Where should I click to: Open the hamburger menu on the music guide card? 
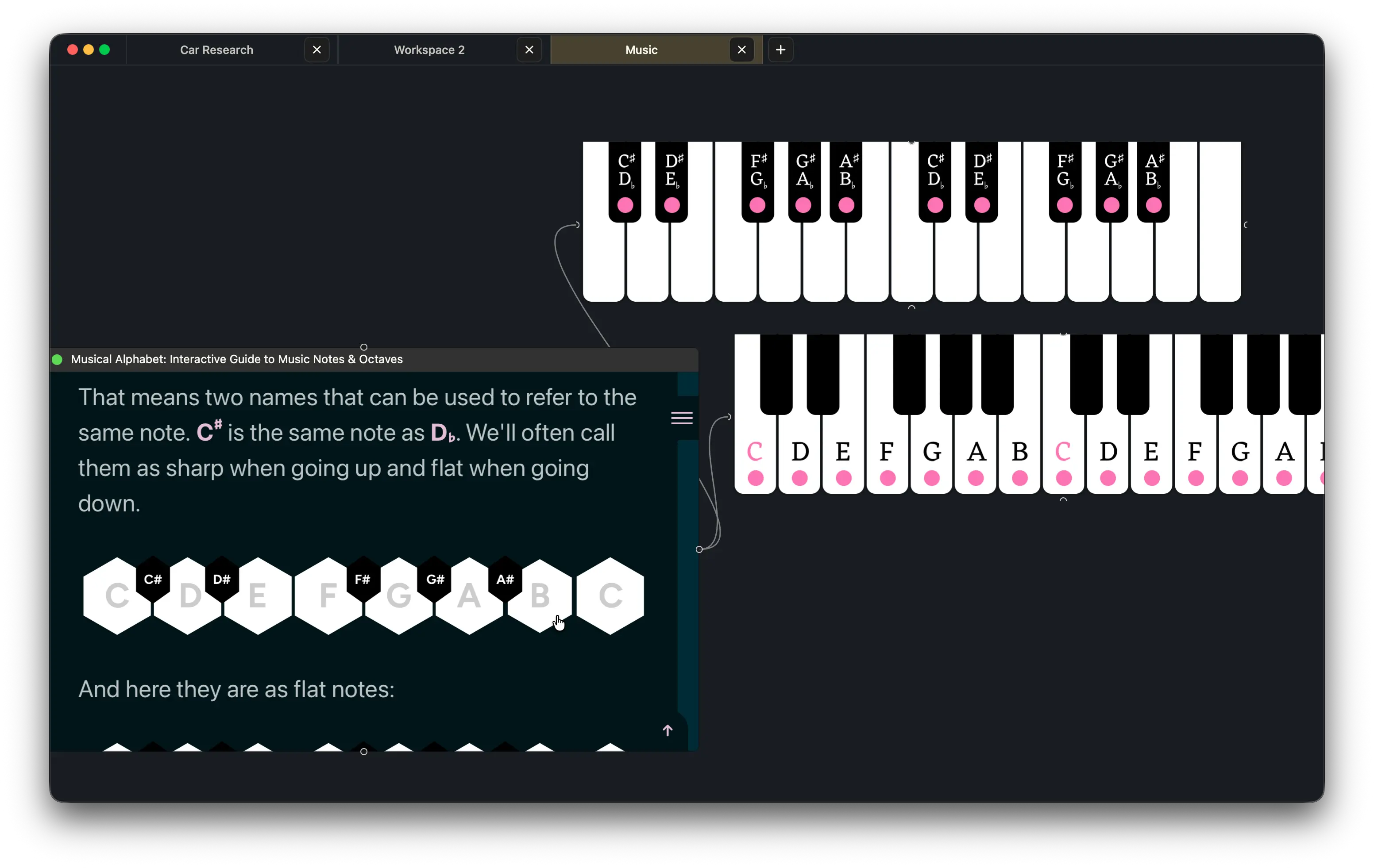(681, 418)
